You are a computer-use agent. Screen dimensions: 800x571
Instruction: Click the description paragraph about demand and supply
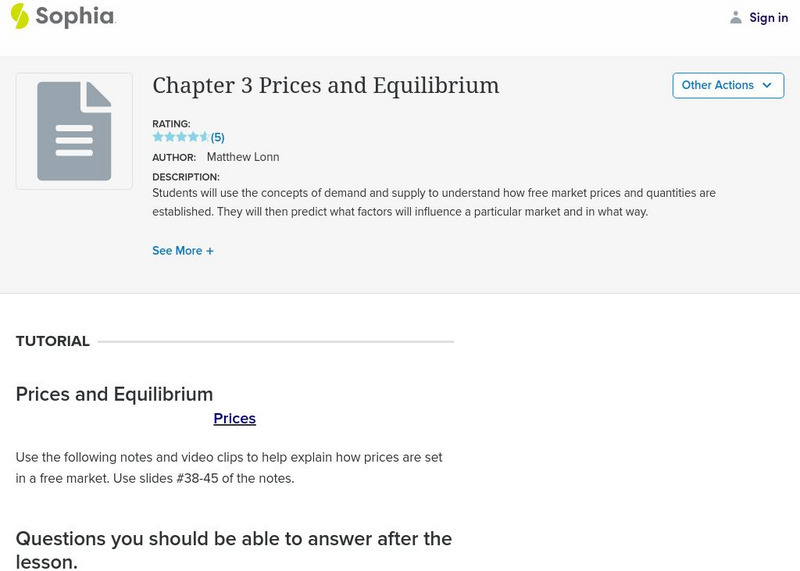tap(433, 202)
